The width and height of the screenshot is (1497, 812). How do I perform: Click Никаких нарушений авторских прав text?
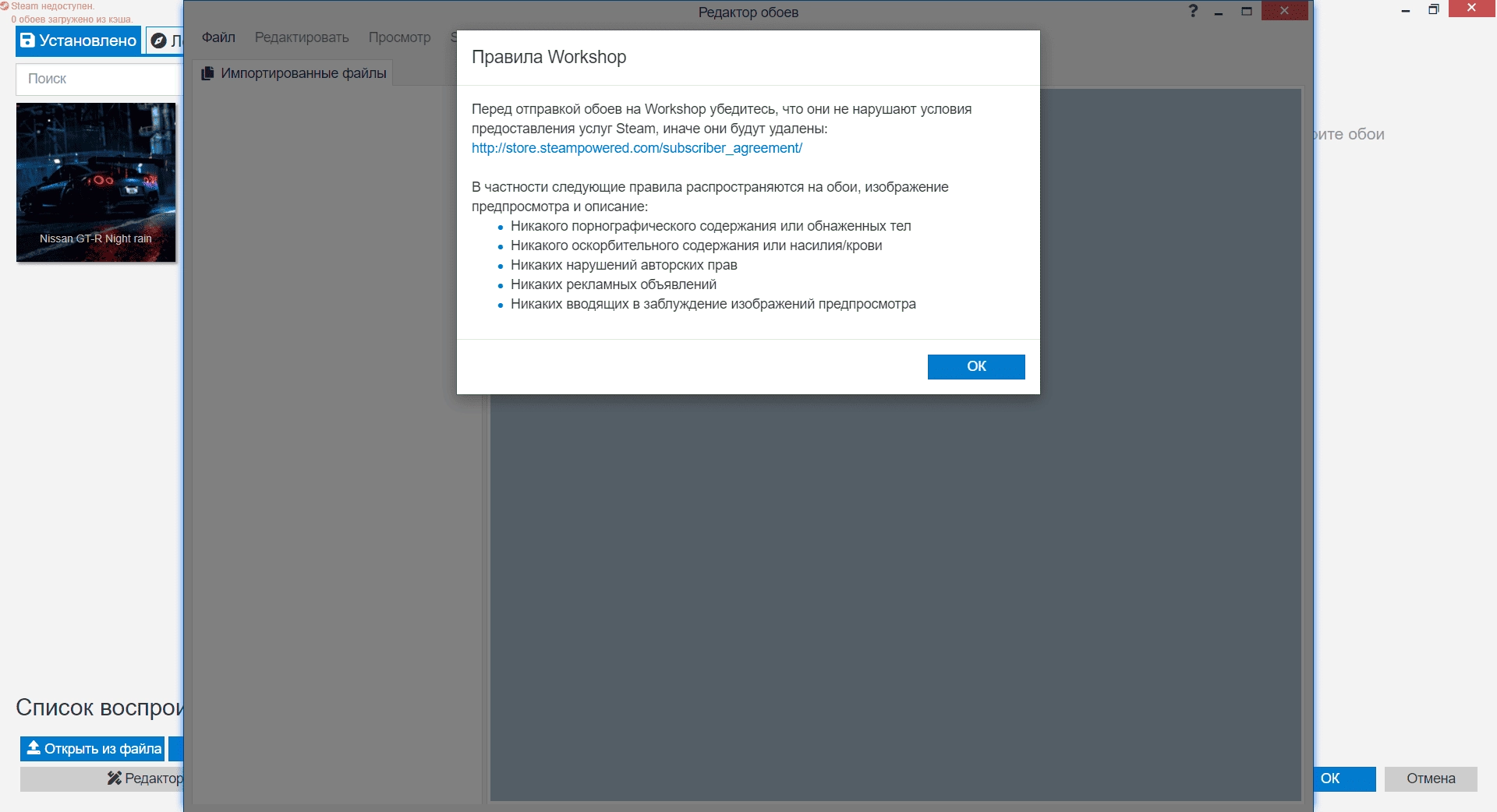pos(624,265)
